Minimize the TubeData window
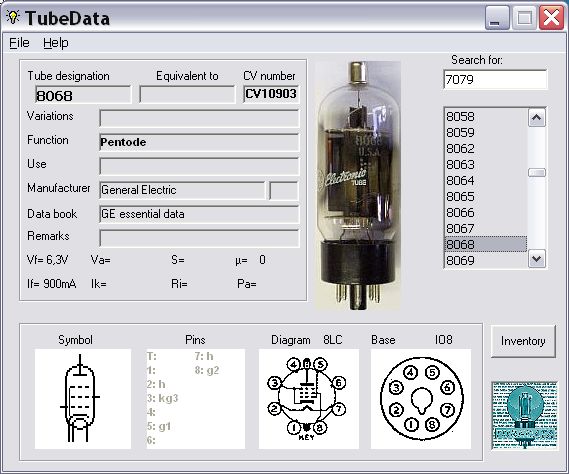Image resolution: width=569 pixels, height=474 pixels. coord(497,18)
